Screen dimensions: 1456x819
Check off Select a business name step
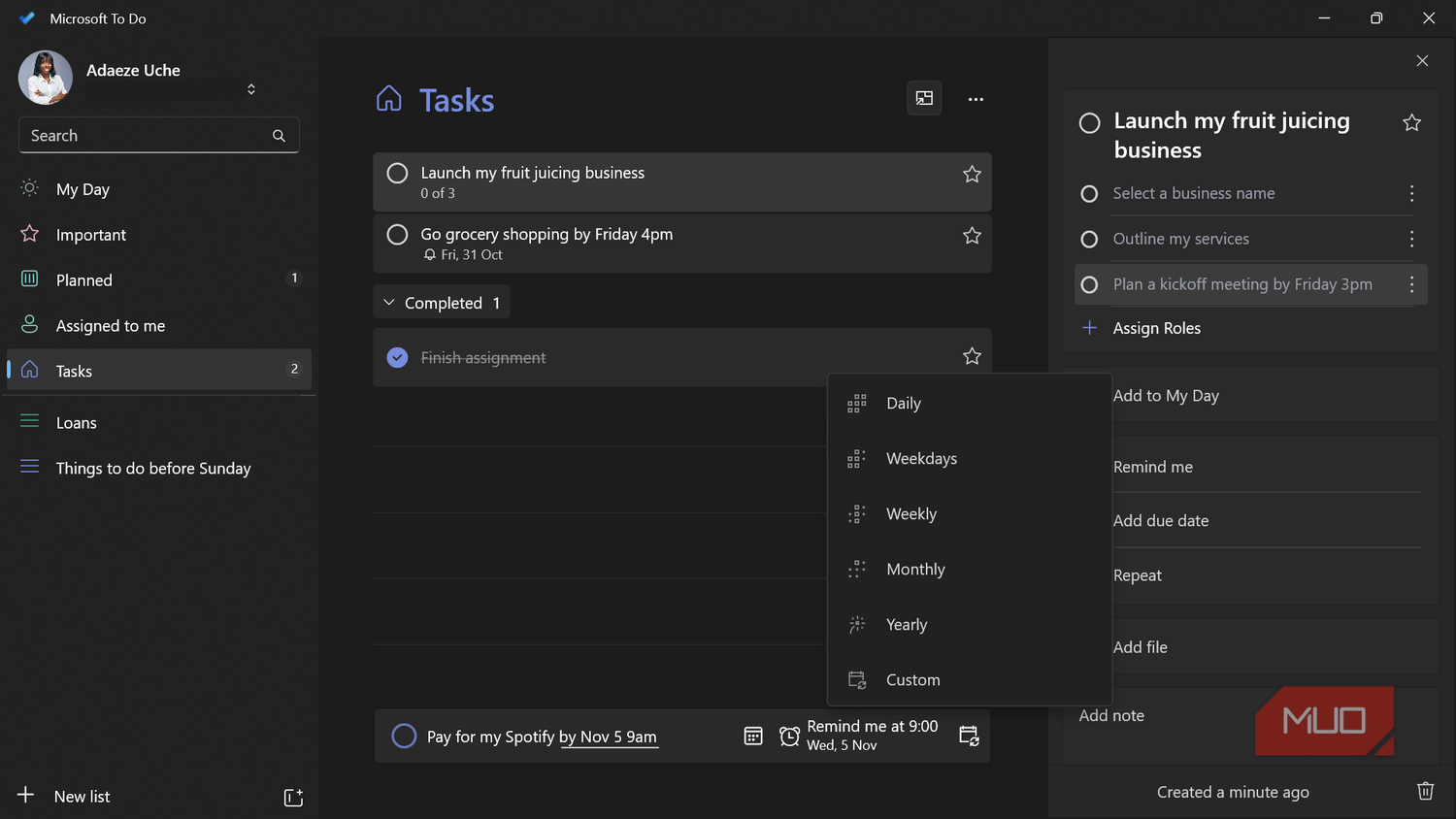pos(1089,194)
